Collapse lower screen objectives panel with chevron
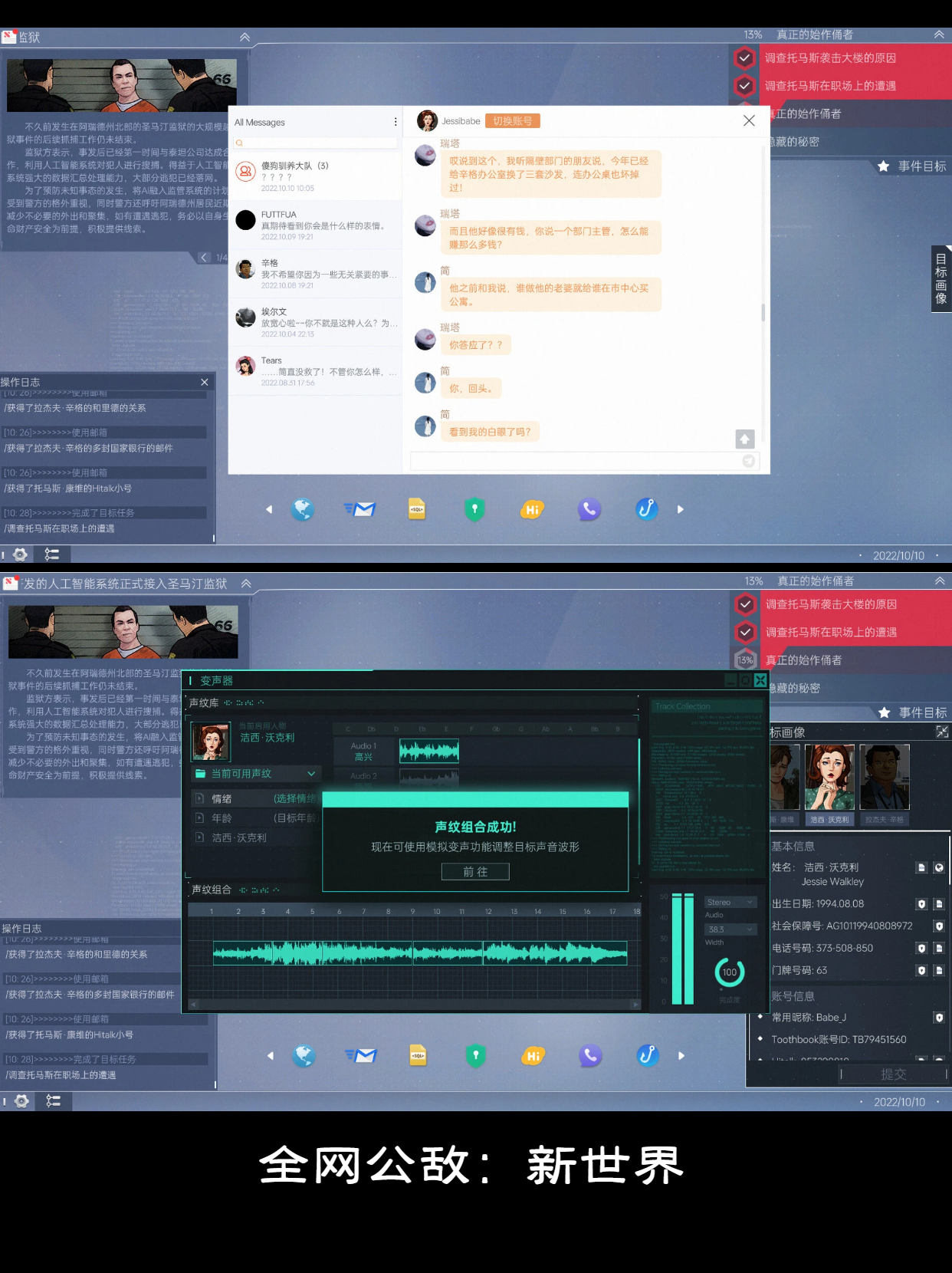 click(x=940, y=581)
